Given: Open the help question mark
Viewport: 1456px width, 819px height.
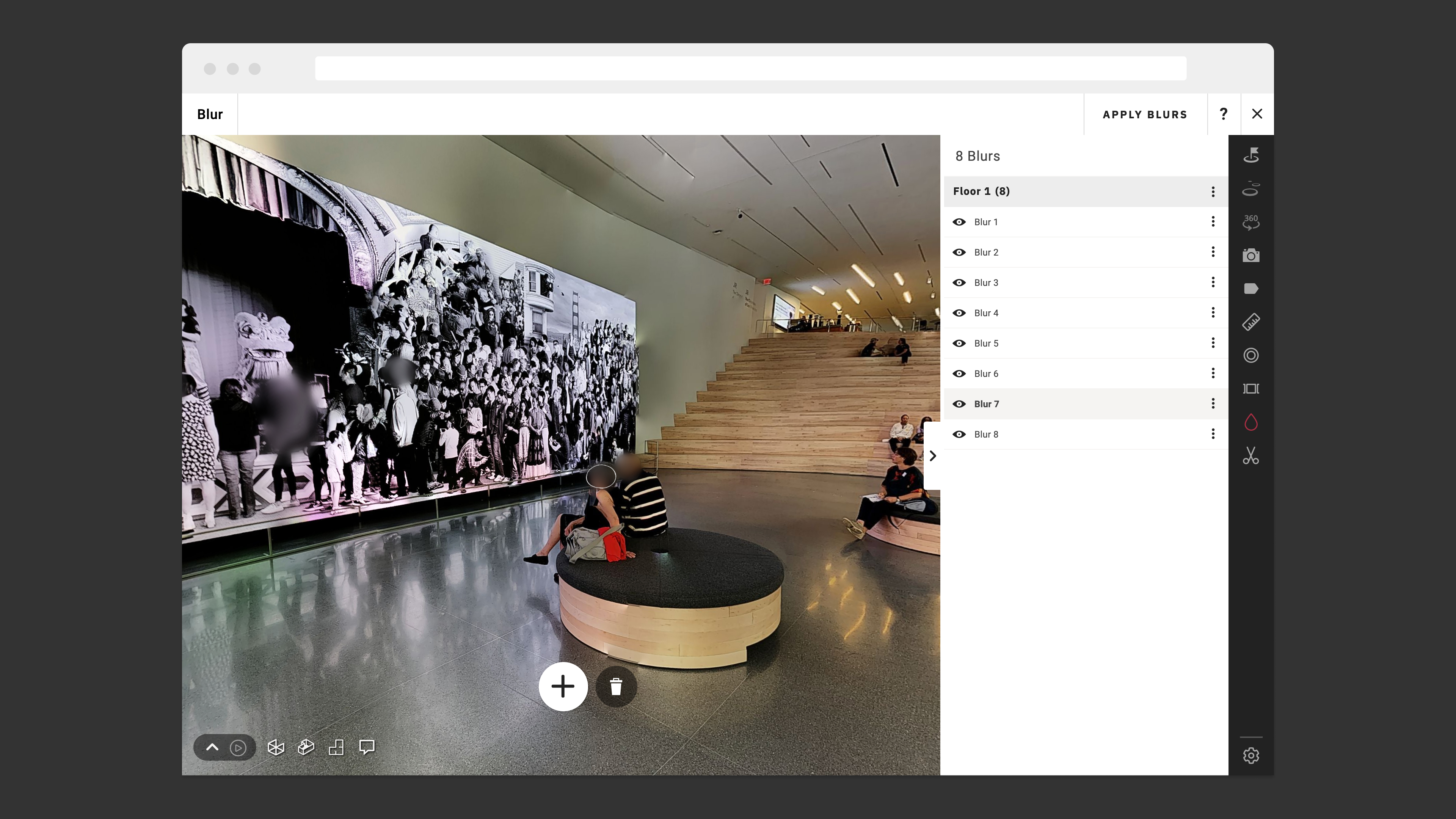Looking at the screenshot, I should [1224, 114].
